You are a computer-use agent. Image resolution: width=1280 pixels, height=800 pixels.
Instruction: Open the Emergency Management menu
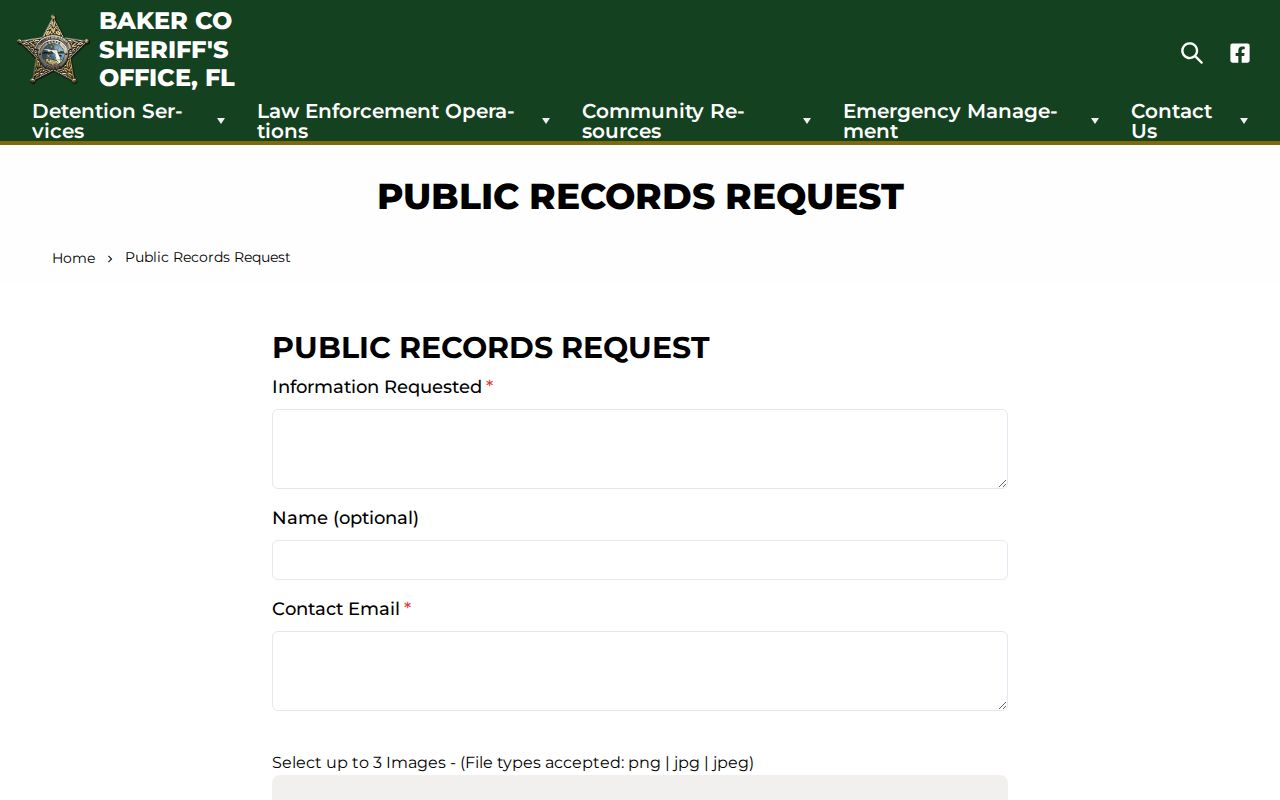[x=950, y=121]
